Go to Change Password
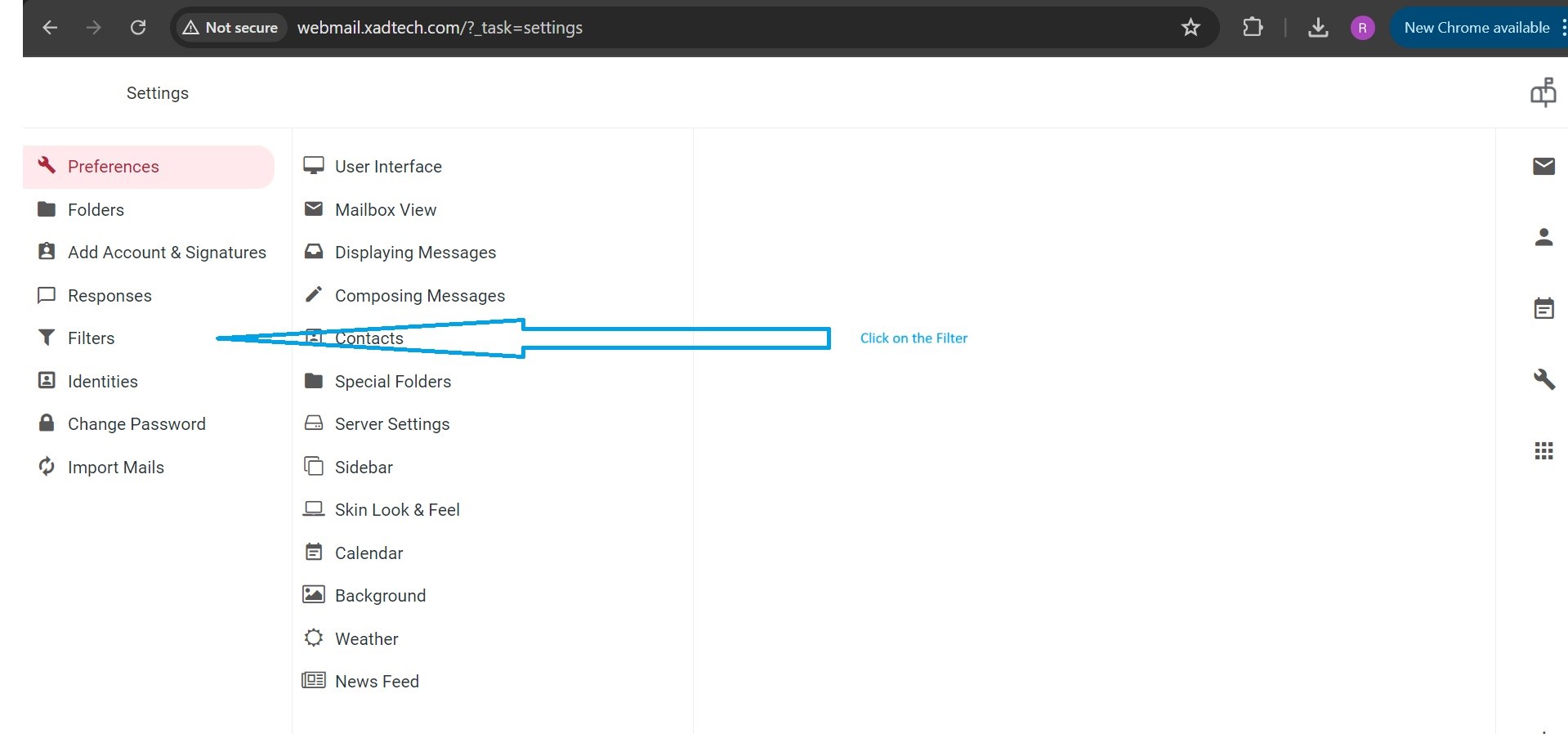Viewport: 1568px width, 734px height. (x=136, y=424)
